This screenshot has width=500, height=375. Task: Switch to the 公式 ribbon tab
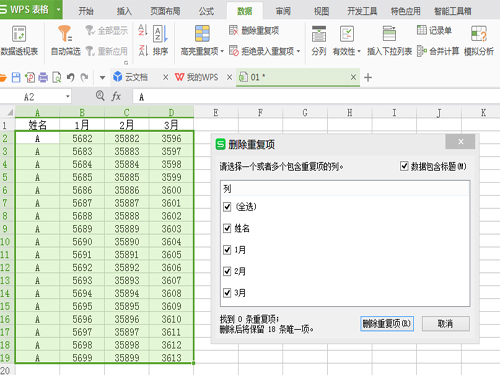(206, 11)
